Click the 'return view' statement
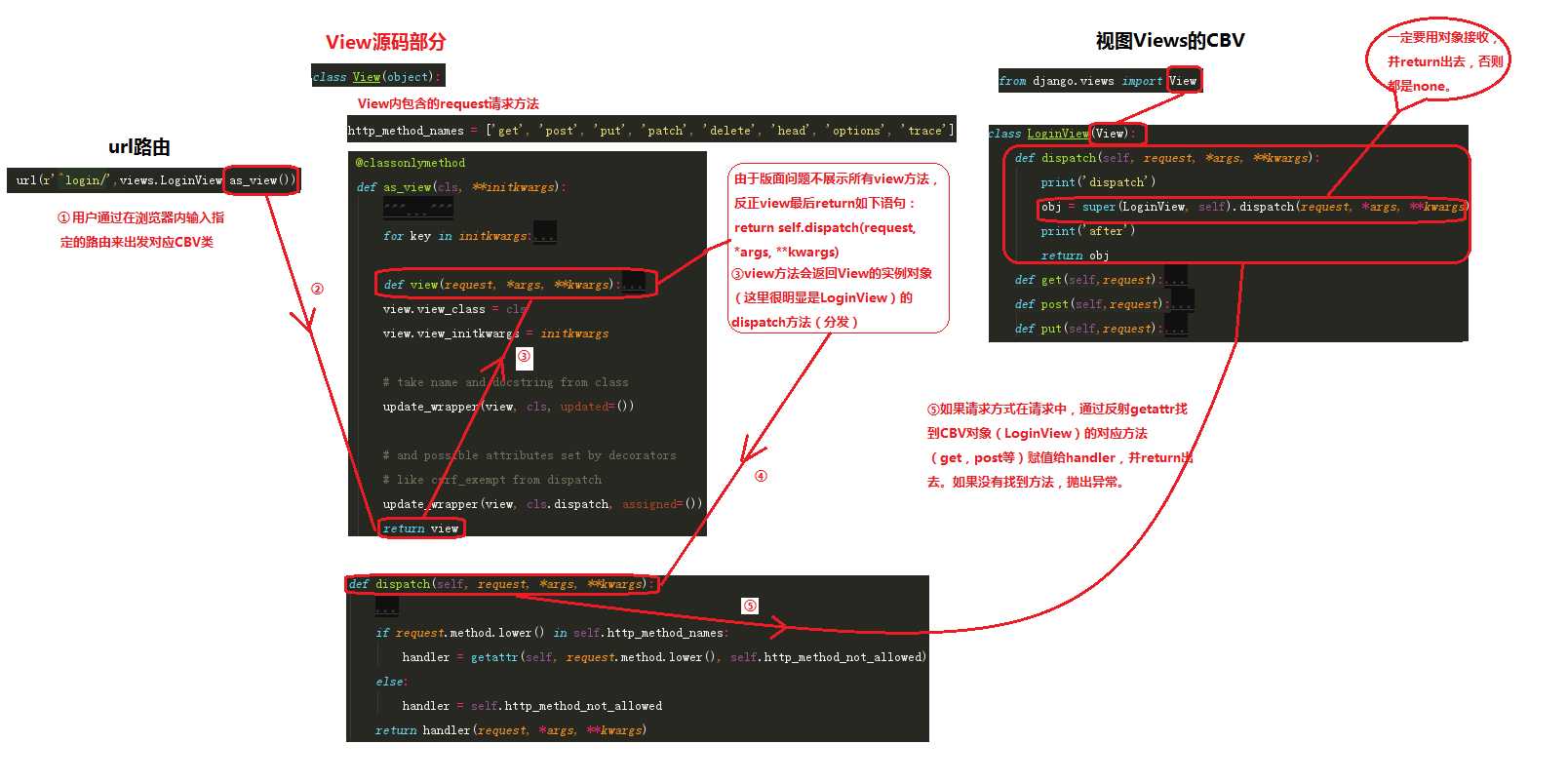The image size is (1568, 783). click(420, 529)
